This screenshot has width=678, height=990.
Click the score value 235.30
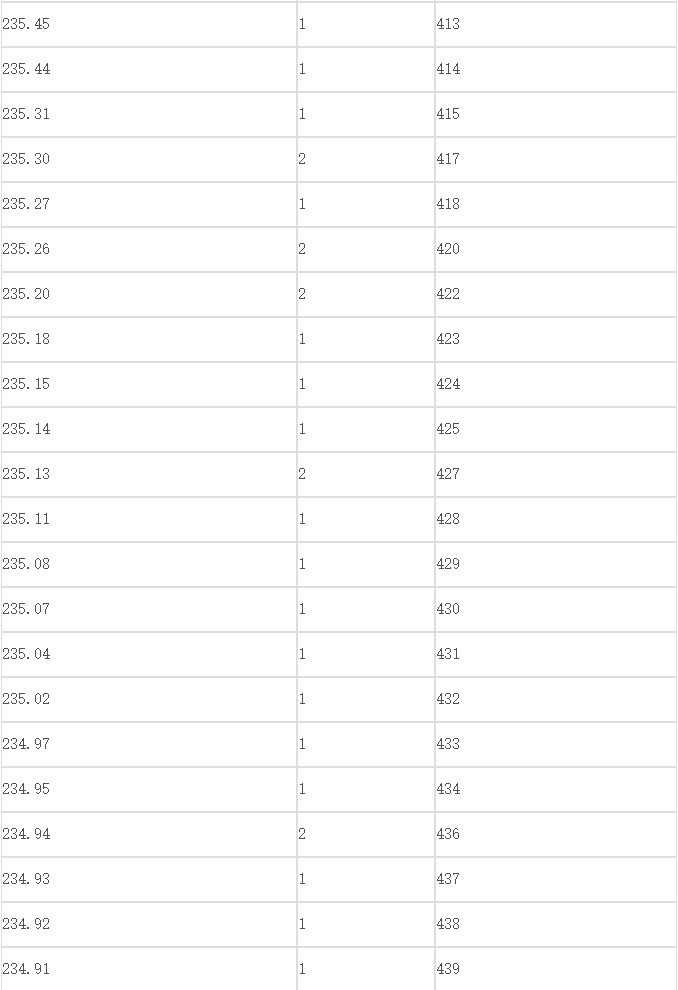149,159
